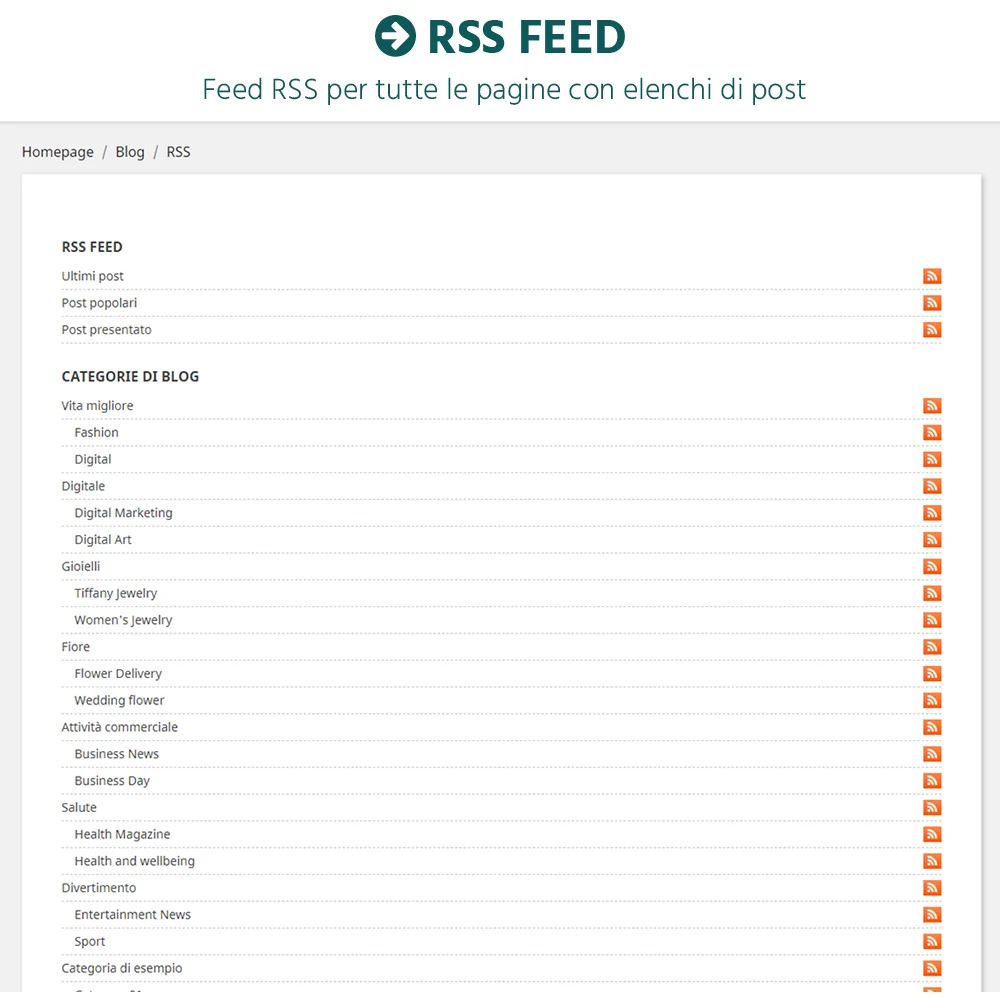Open the Entertainment News category

tap(132, 915)
